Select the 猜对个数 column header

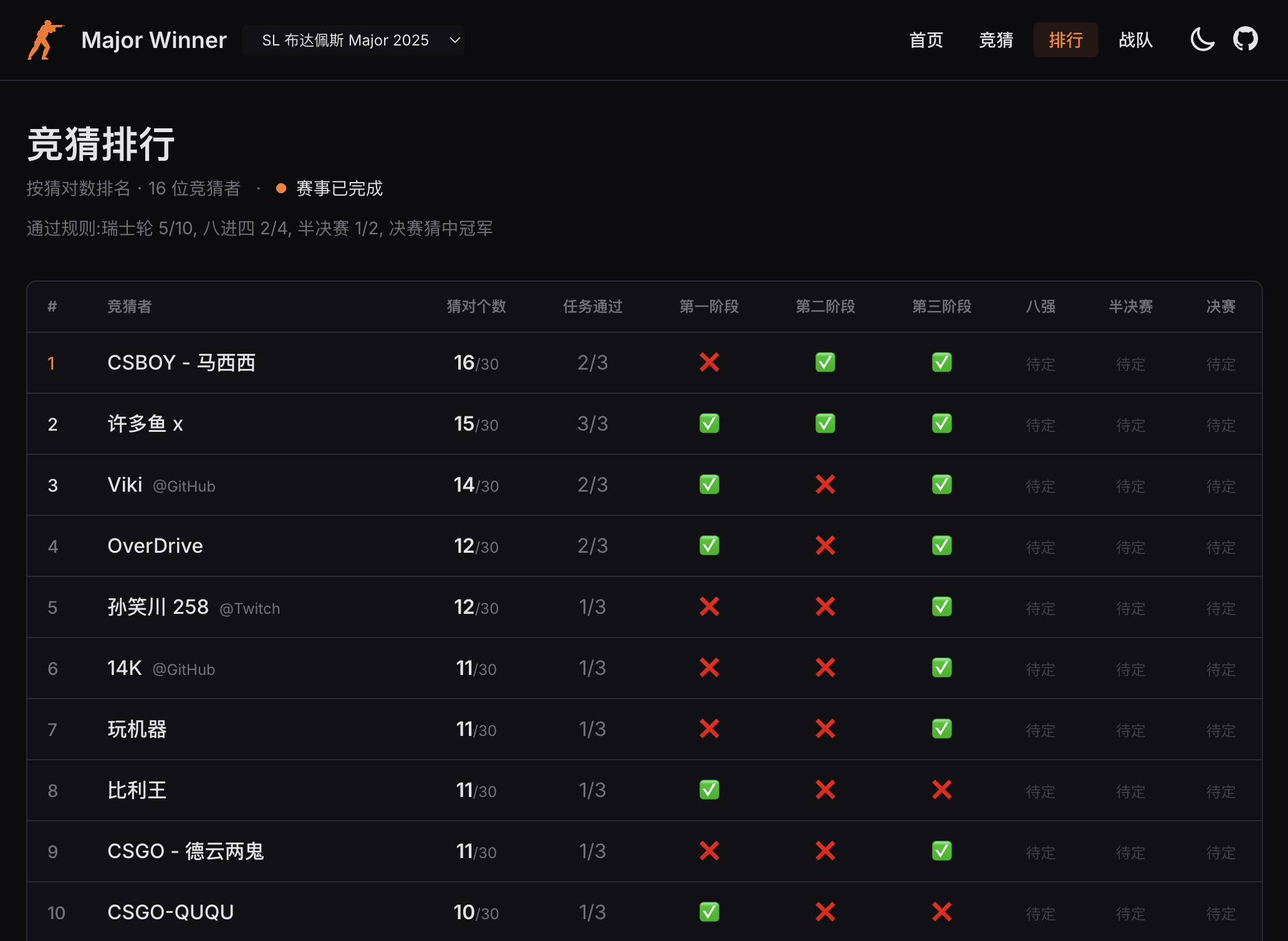coord(476,306)
